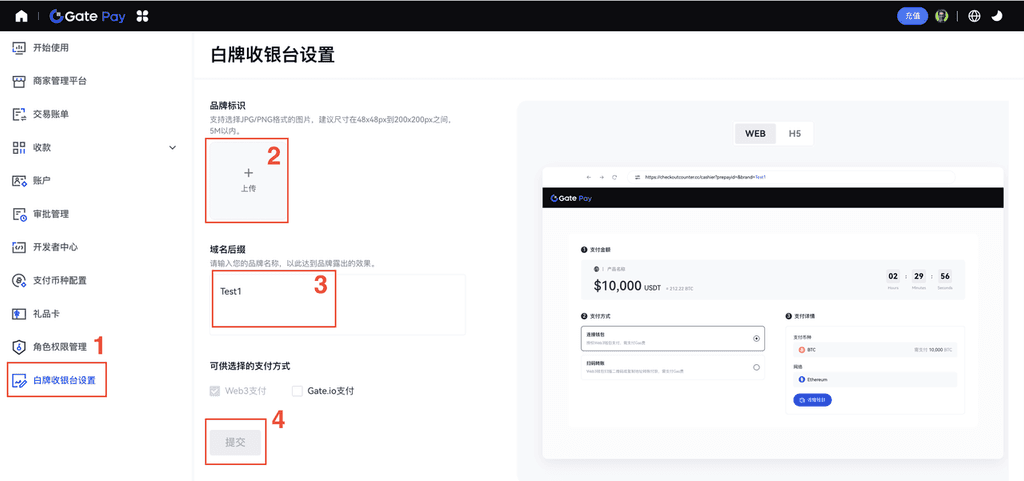Screen dimensions: 1024x481
Task: Click the globe language icon
Action: click(x=974, y=16)
